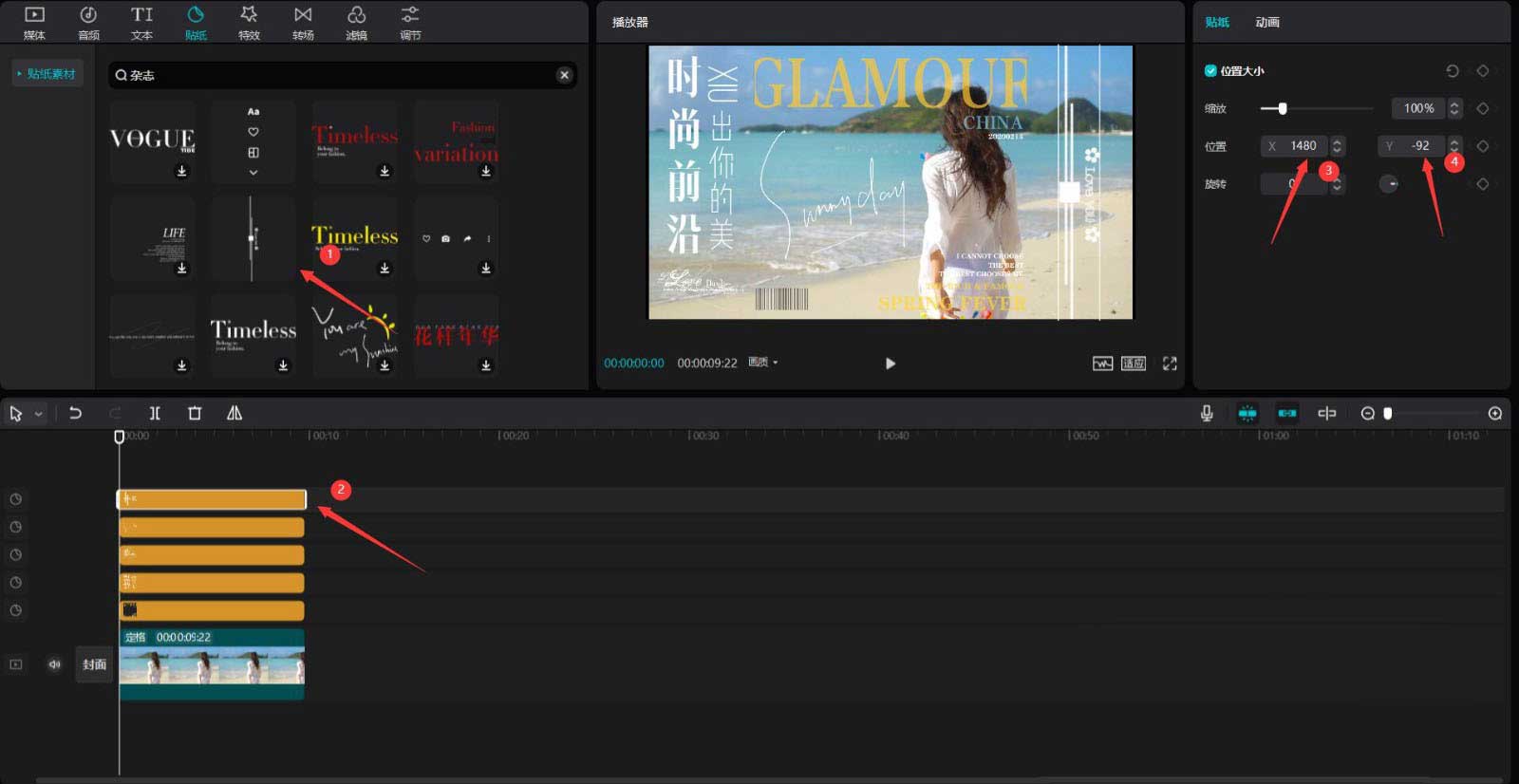1519x784 pixels.
Task: Click the Y position field showing -92
Action: click(x=1412, y=146)
